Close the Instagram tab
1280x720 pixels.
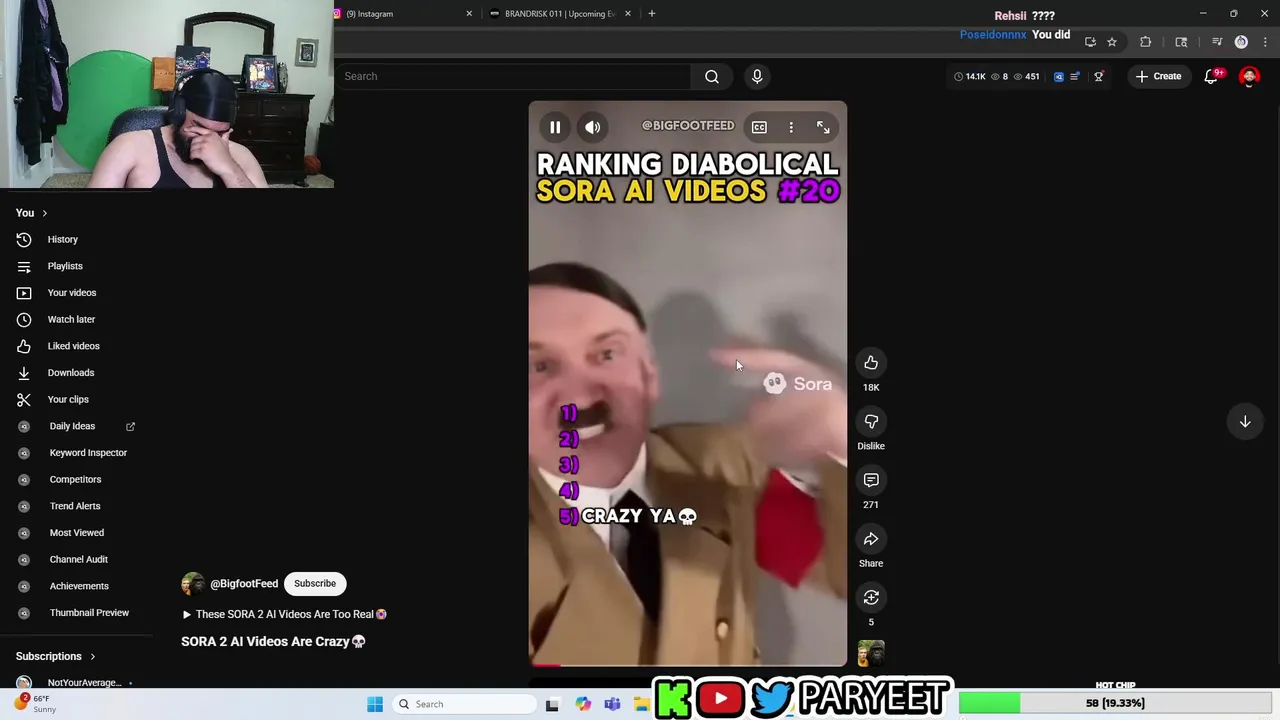pos(469,14)
